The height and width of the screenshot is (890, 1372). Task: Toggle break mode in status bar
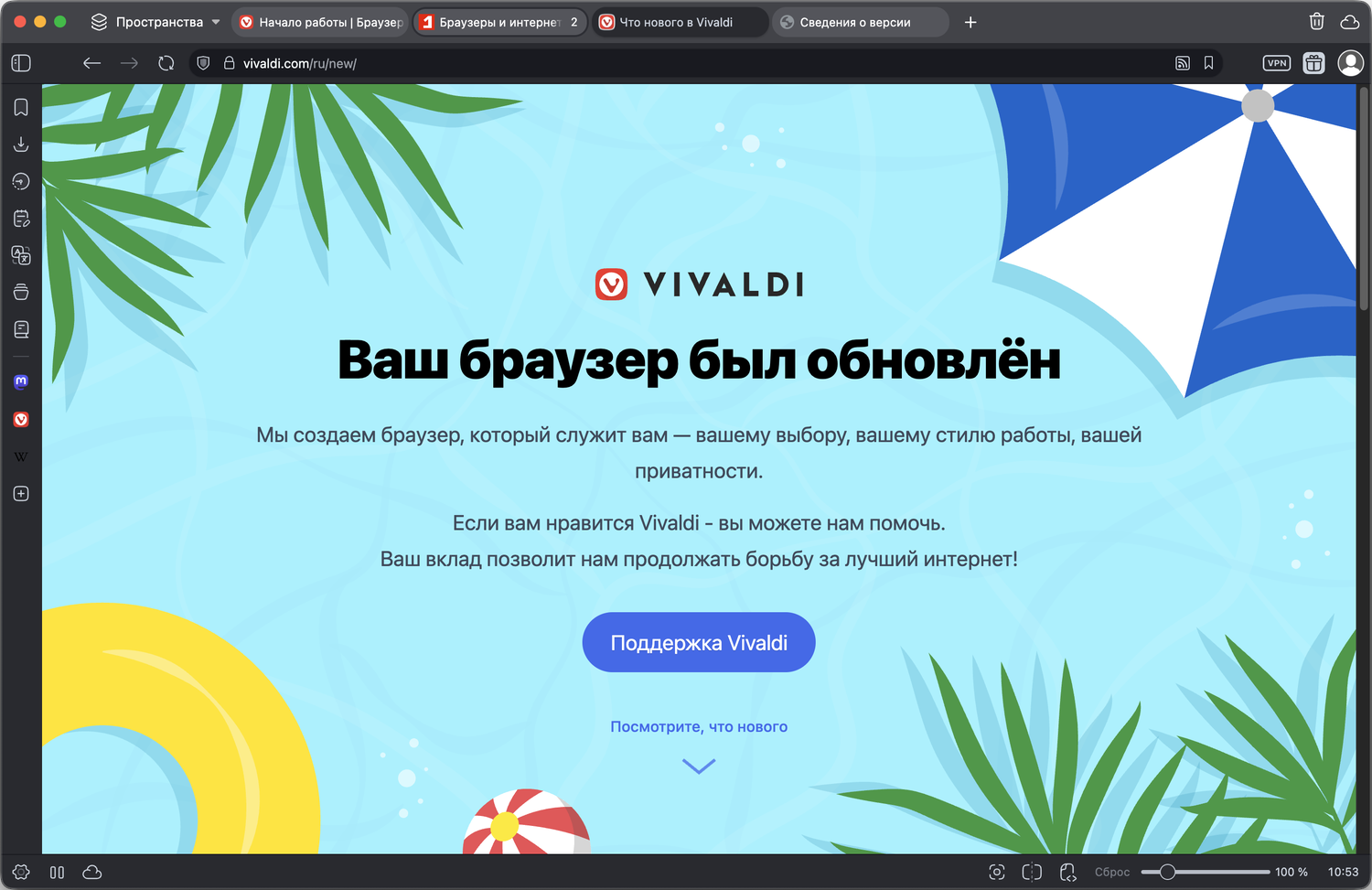[x=57, y=873]
